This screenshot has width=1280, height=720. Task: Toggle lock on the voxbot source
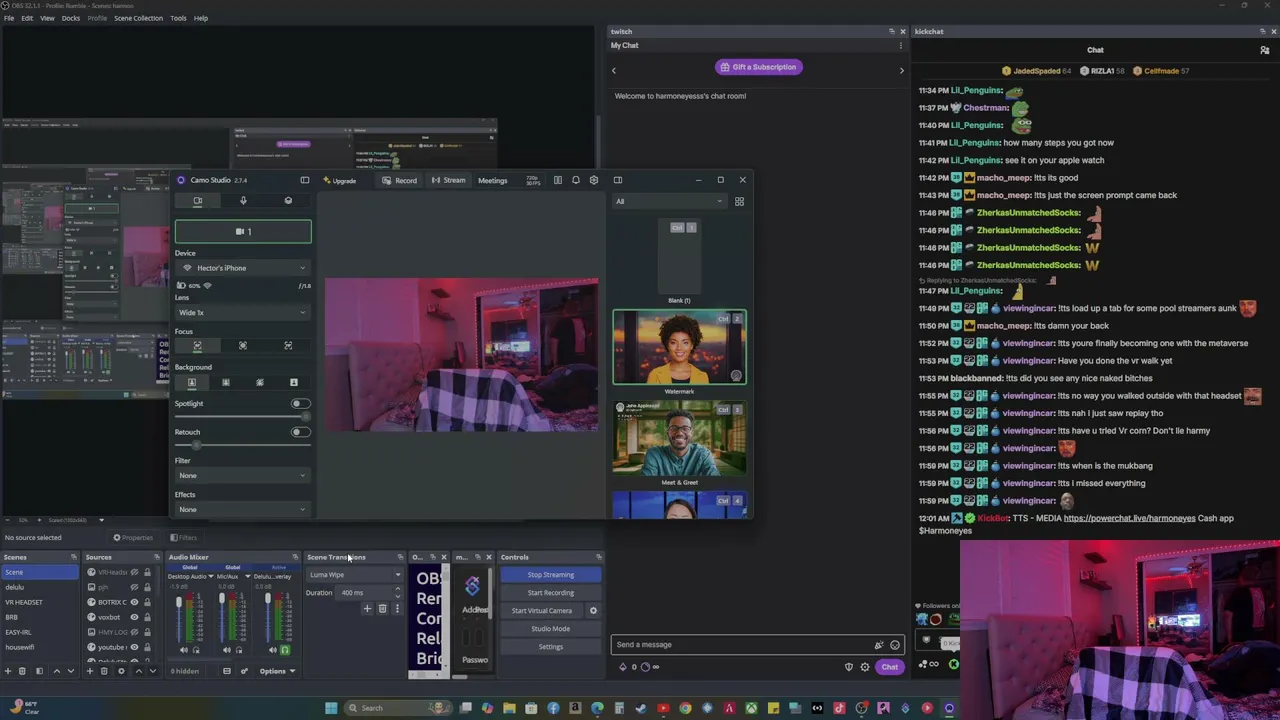coord(147,617)
